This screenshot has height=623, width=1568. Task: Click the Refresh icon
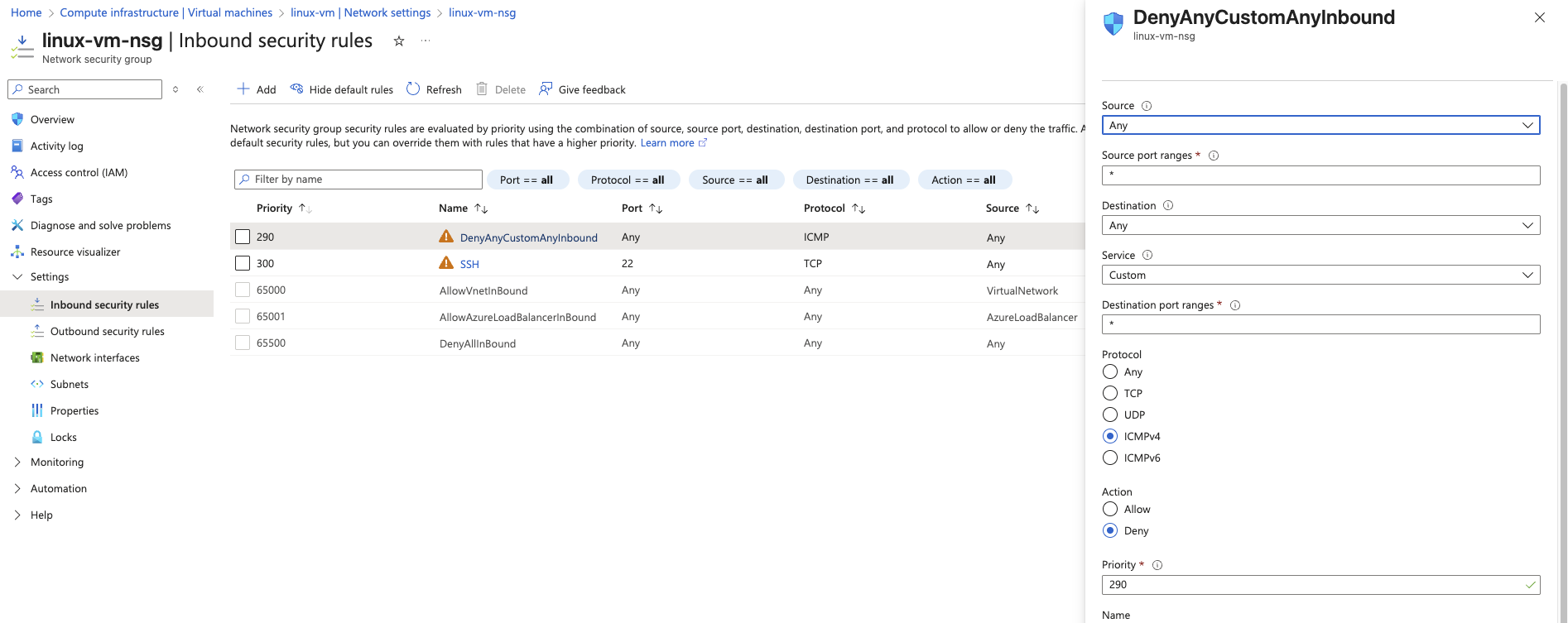tap(413, 89)
